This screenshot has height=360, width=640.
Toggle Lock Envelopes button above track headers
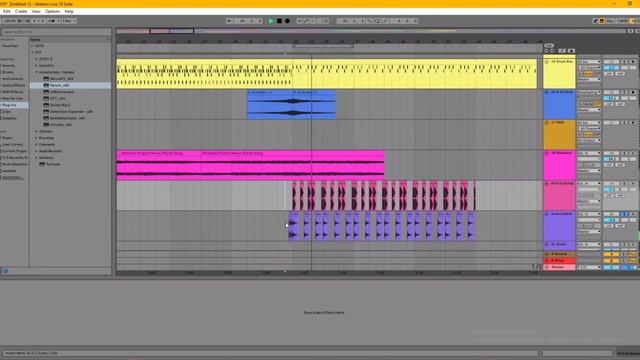(571, 51)
